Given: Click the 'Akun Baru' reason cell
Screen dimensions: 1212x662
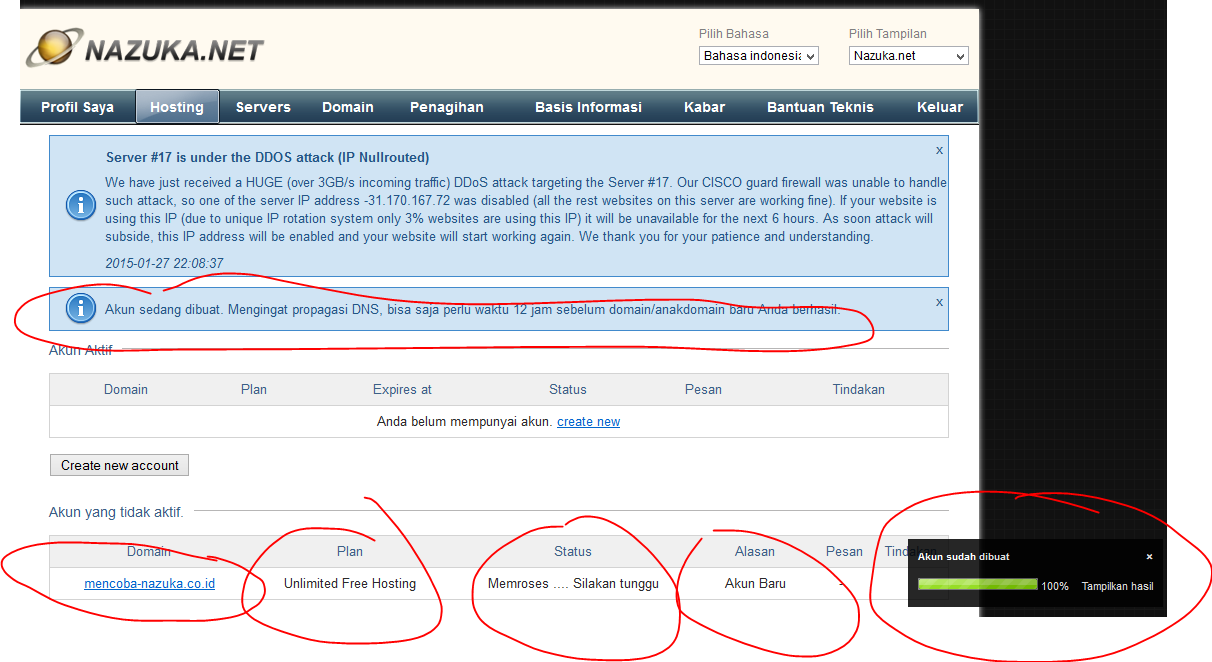Looking at the screenshot, I should [x=755, y=583].
